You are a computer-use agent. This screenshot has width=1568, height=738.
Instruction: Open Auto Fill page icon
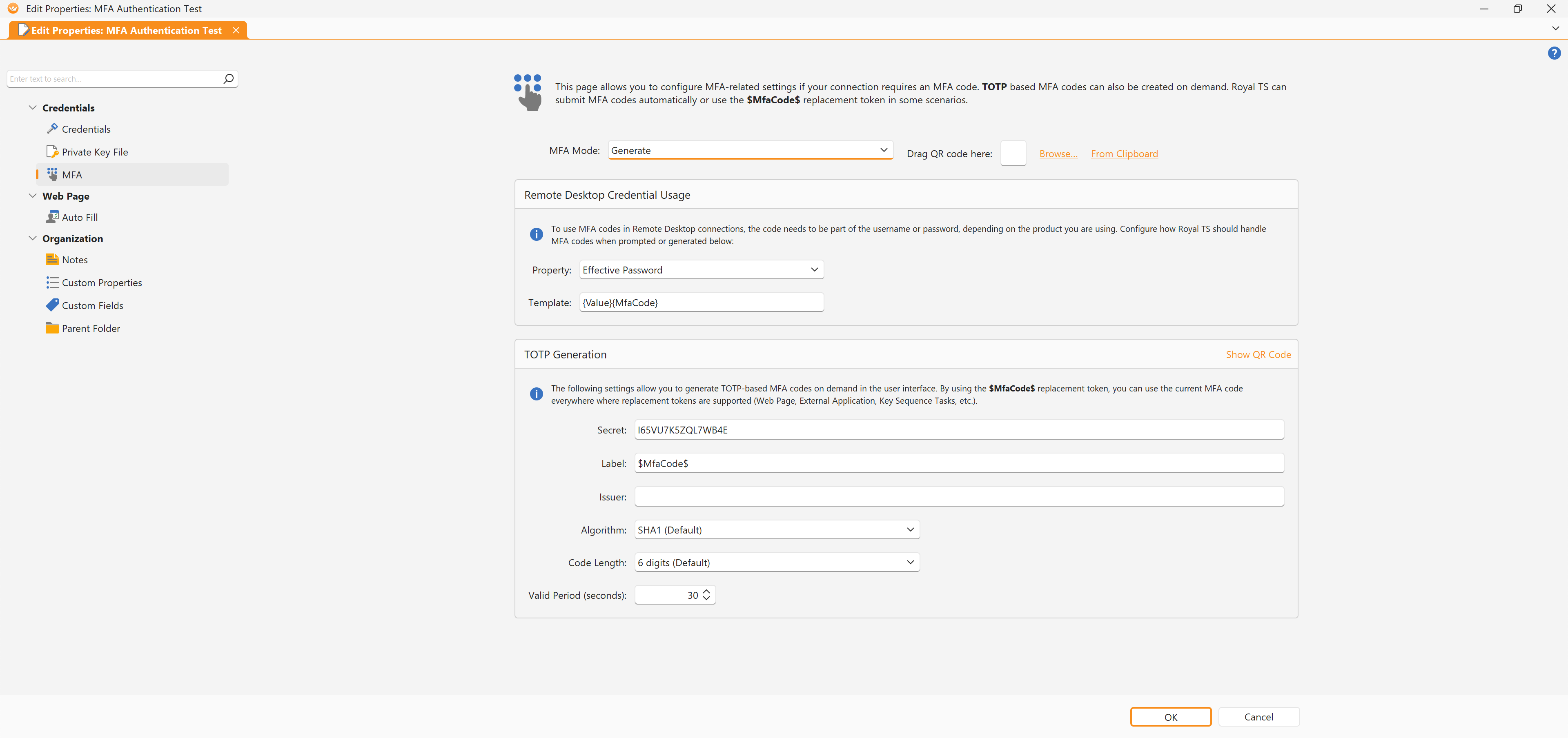(x=52, y=217)
